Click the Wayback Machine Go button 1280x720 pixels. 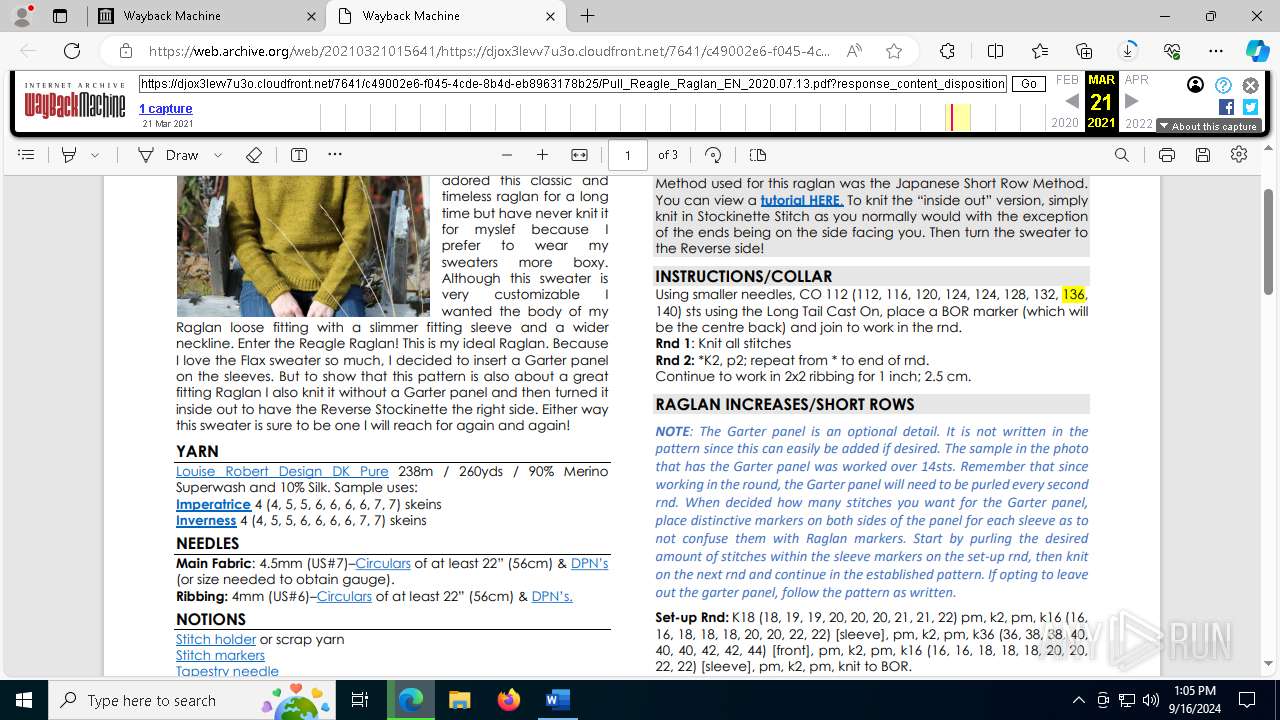coord(1029,84)
